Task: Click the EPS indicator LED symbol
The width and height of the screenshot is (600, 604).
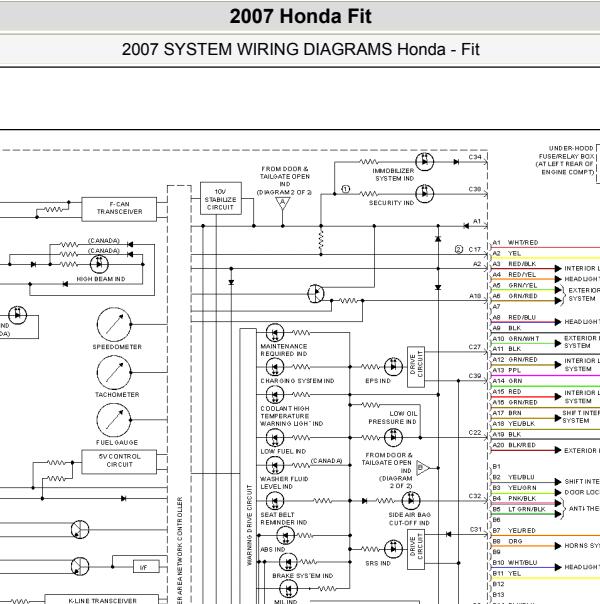Action: point(394,367)
